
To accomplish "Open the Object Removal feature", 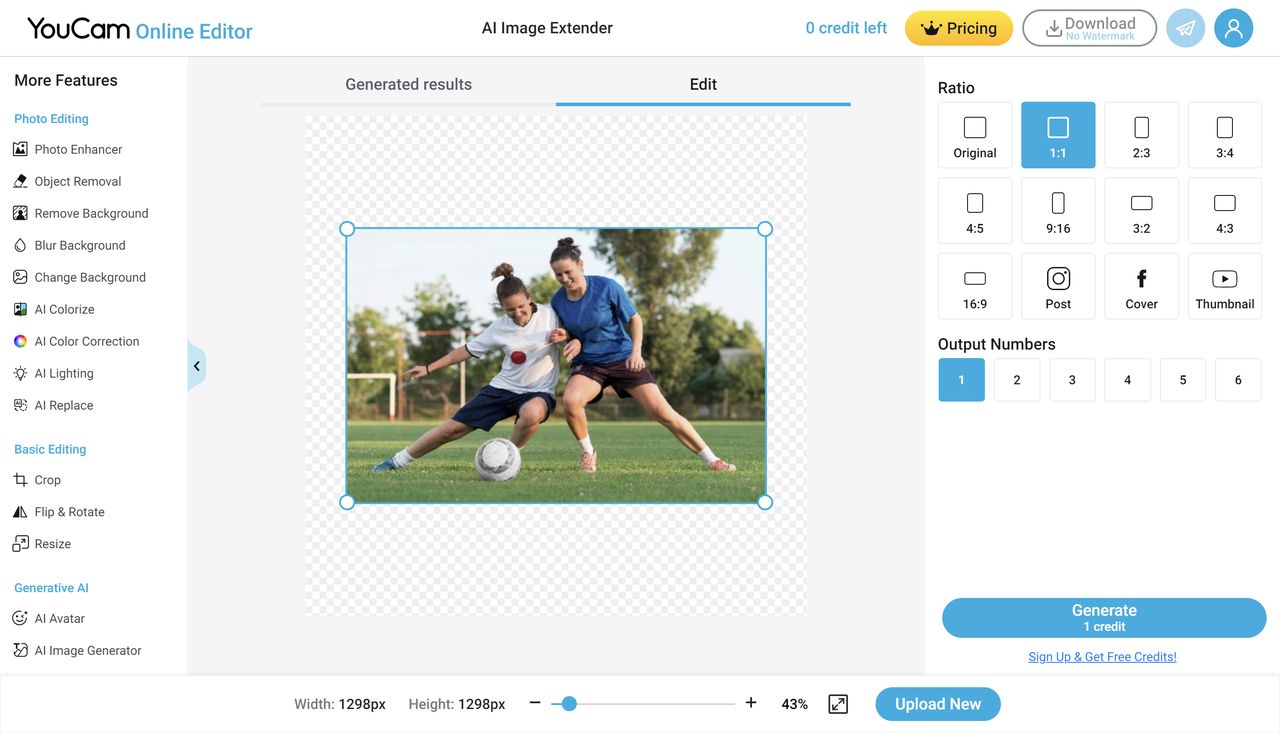I will point(75,181).
